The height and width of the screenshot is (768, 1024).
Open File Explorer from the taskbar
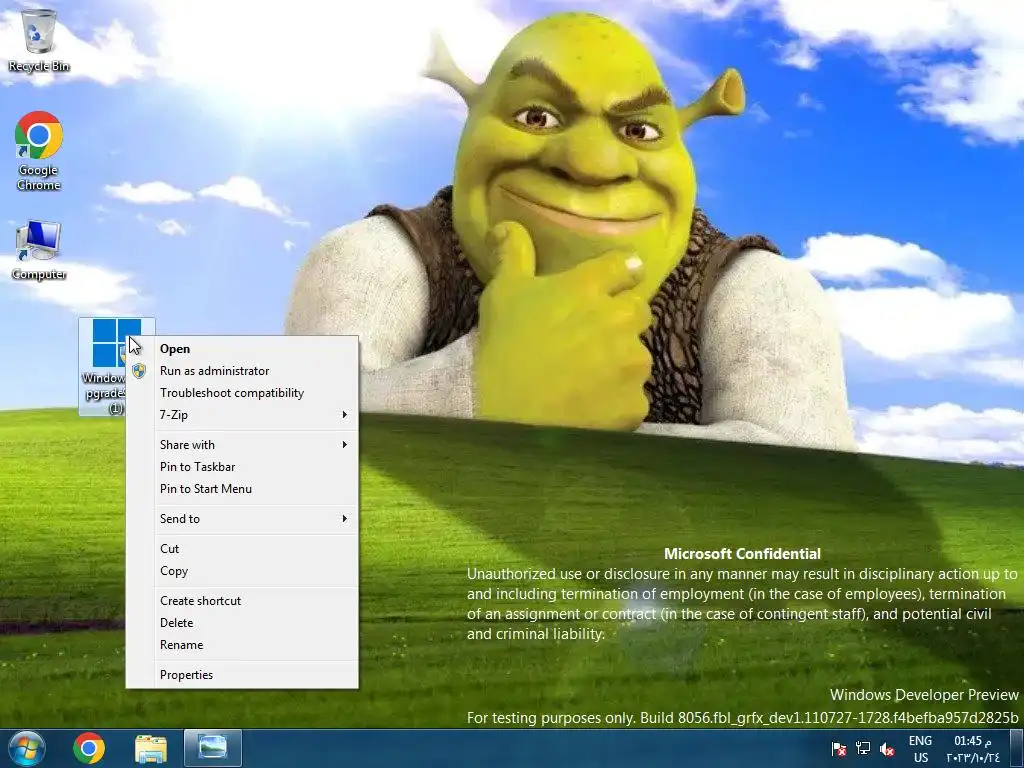pos(151,748)
